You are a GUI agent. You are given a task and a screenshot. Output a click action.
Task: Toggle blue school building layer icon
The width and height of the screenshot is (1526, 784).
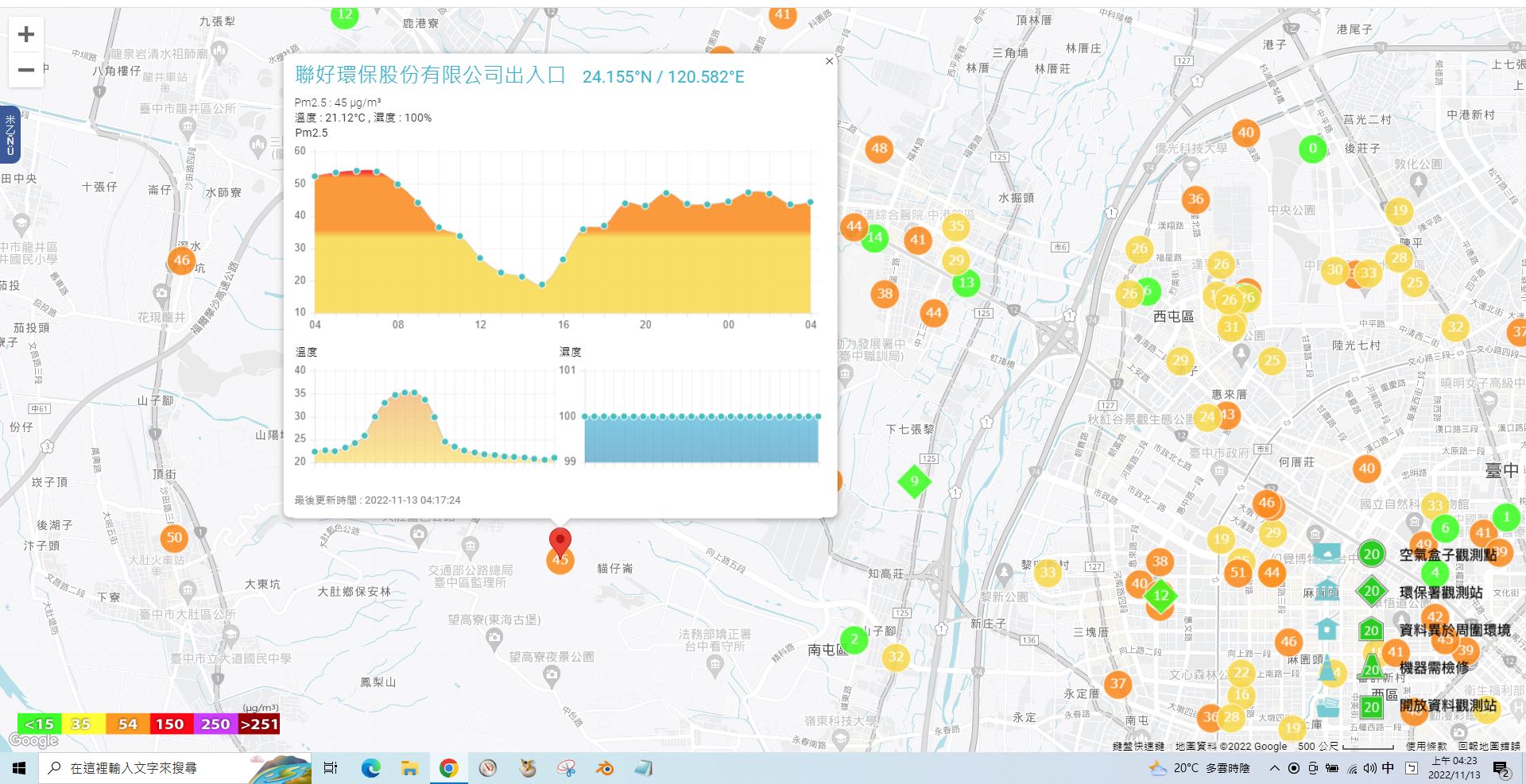tap(1327, 590)
